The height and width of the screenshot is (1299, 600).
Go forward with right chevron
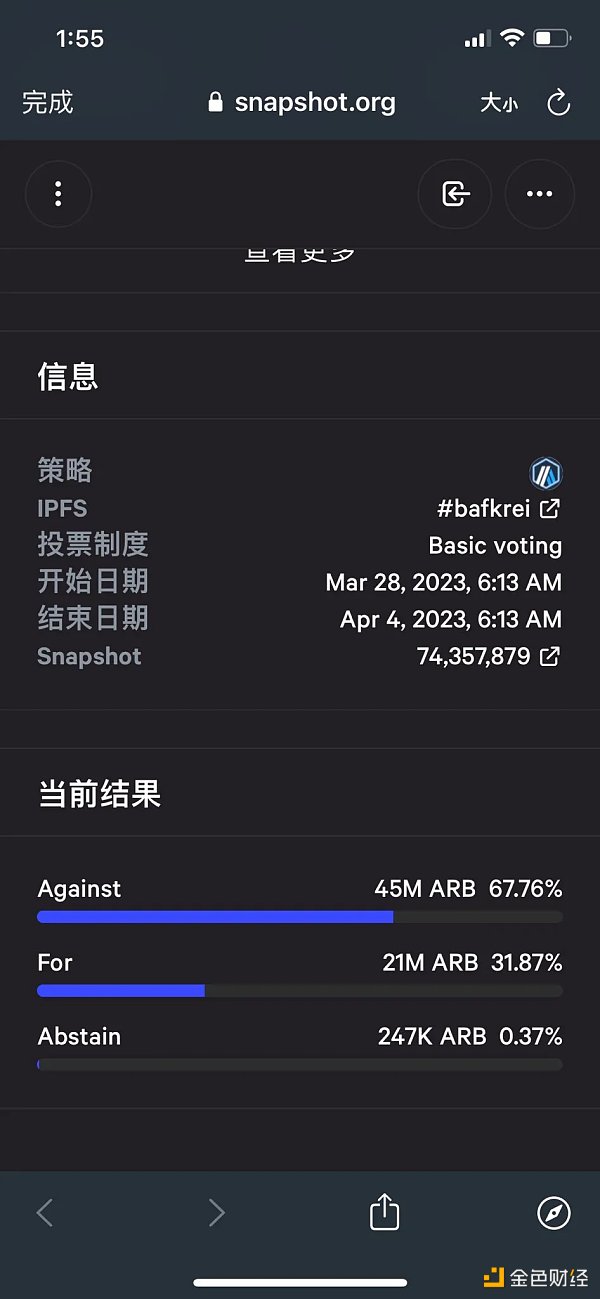[216, 1213]
